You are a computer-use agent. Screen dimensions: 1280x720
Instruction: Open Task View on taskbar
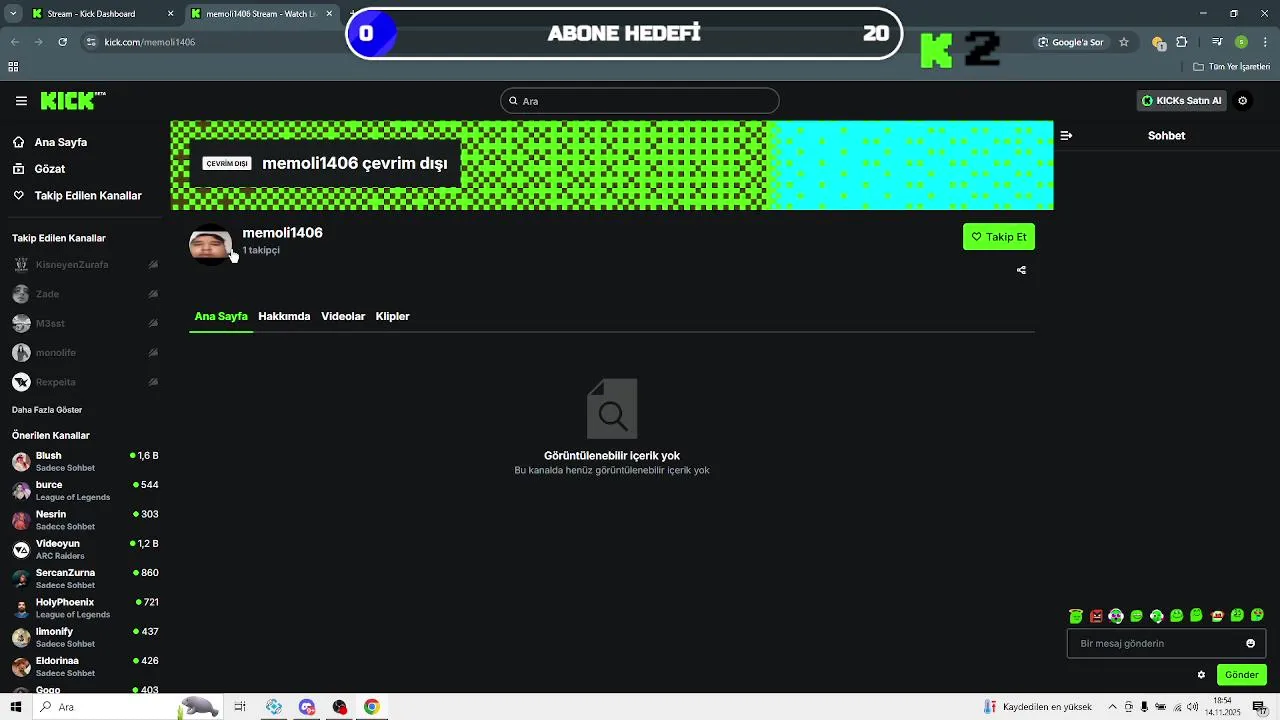point(240,707)
